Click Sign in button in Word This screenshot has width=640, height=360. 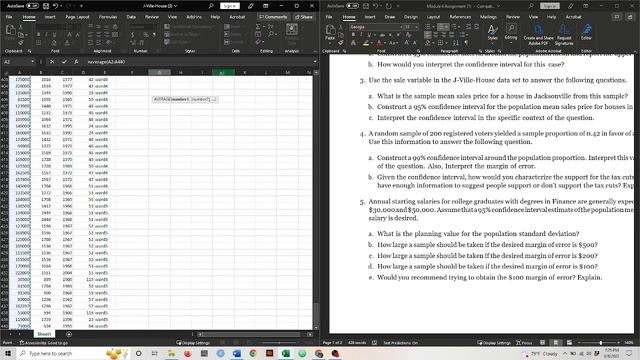549,6
